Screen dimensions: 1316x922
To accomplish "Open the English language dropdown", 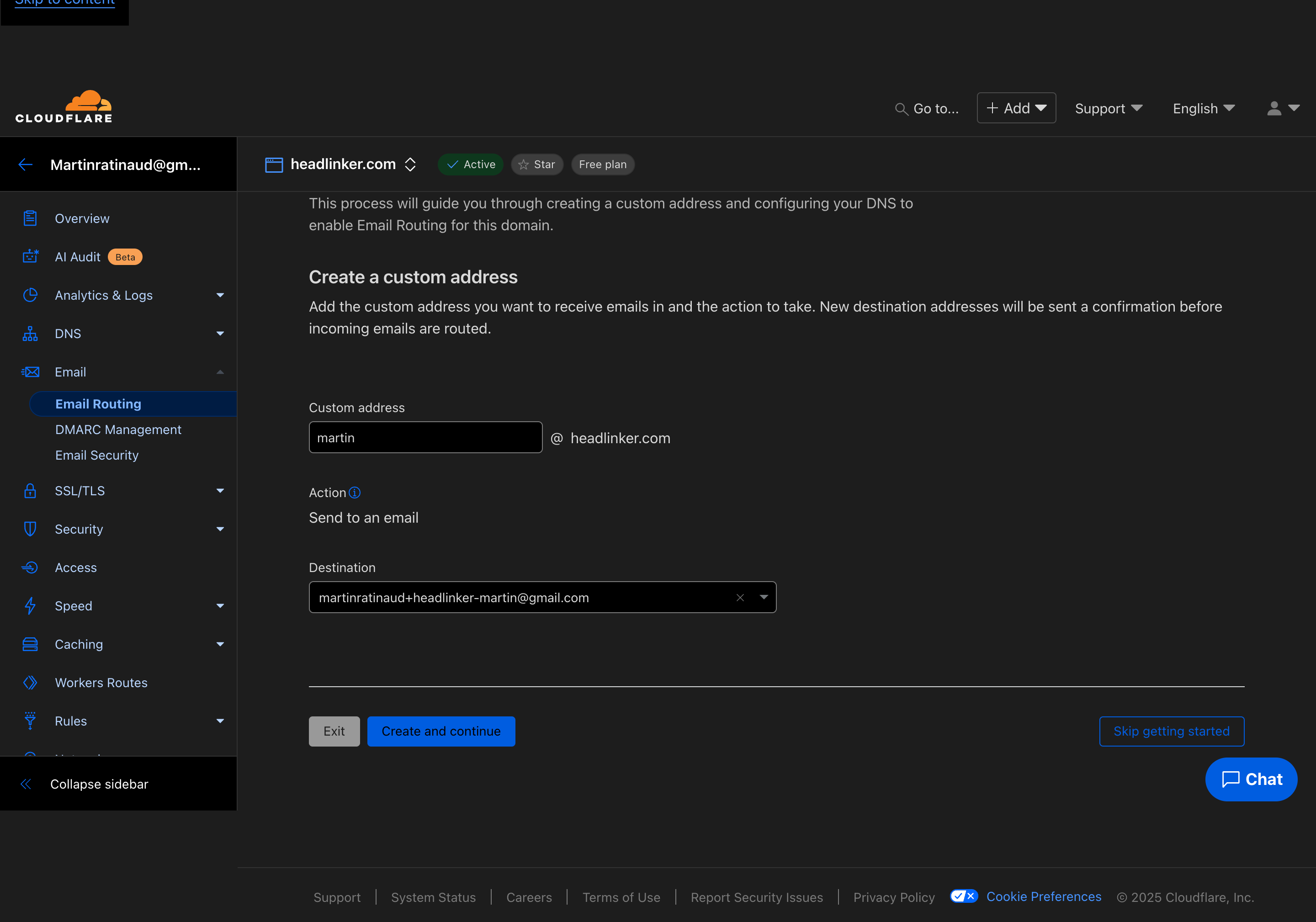I will pos(1204,108).
